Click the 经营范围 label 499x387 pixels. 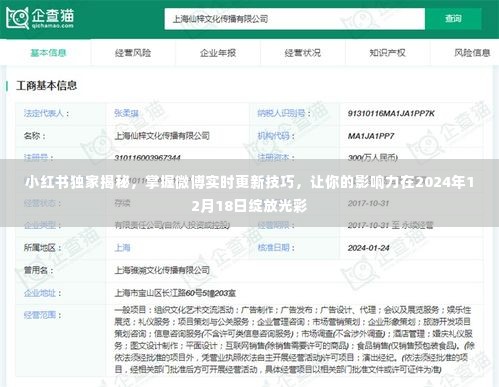[x=42, y=315]
